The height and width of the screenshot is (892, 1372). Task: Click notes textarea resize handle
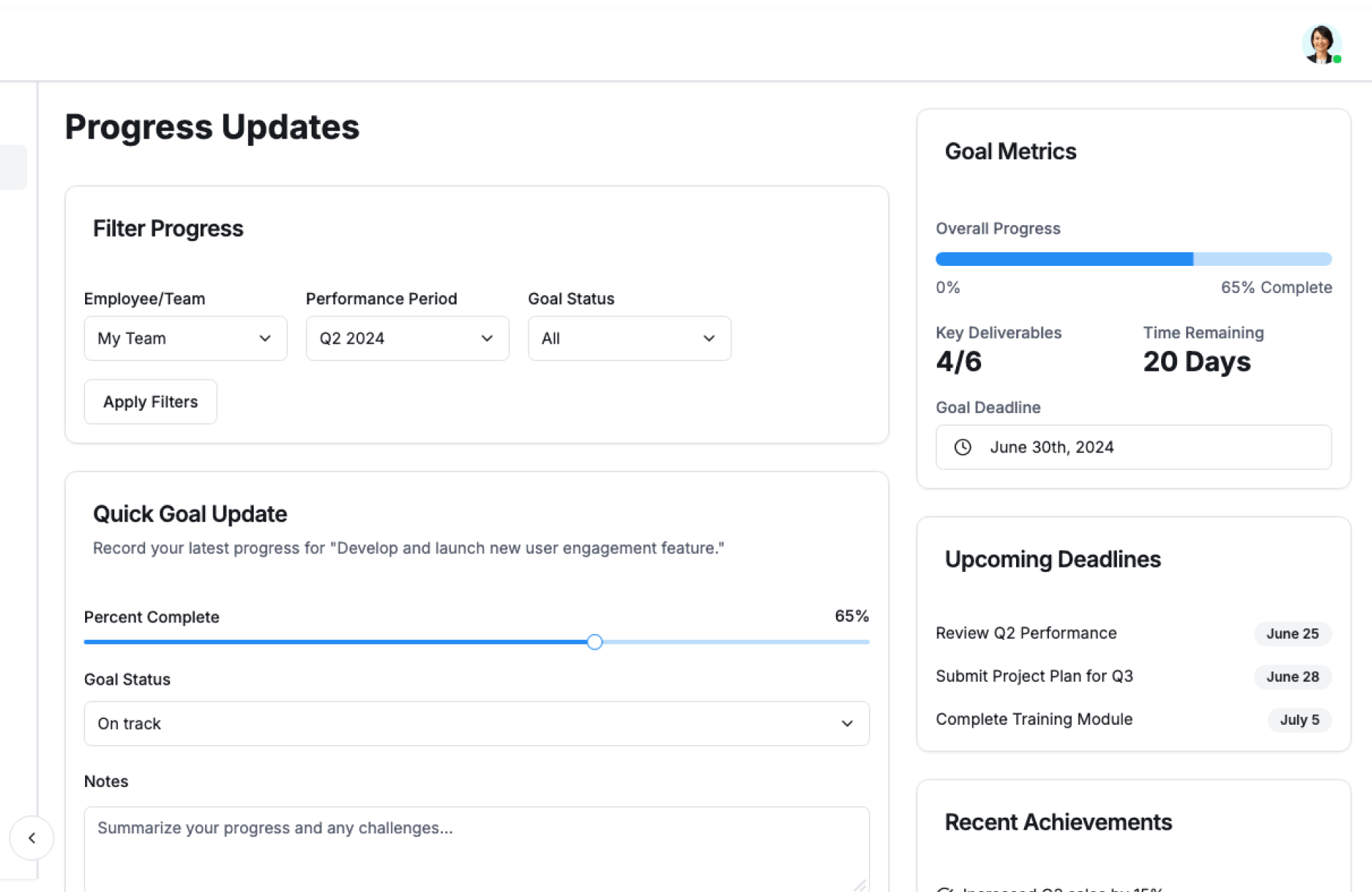tap(860, 885)
